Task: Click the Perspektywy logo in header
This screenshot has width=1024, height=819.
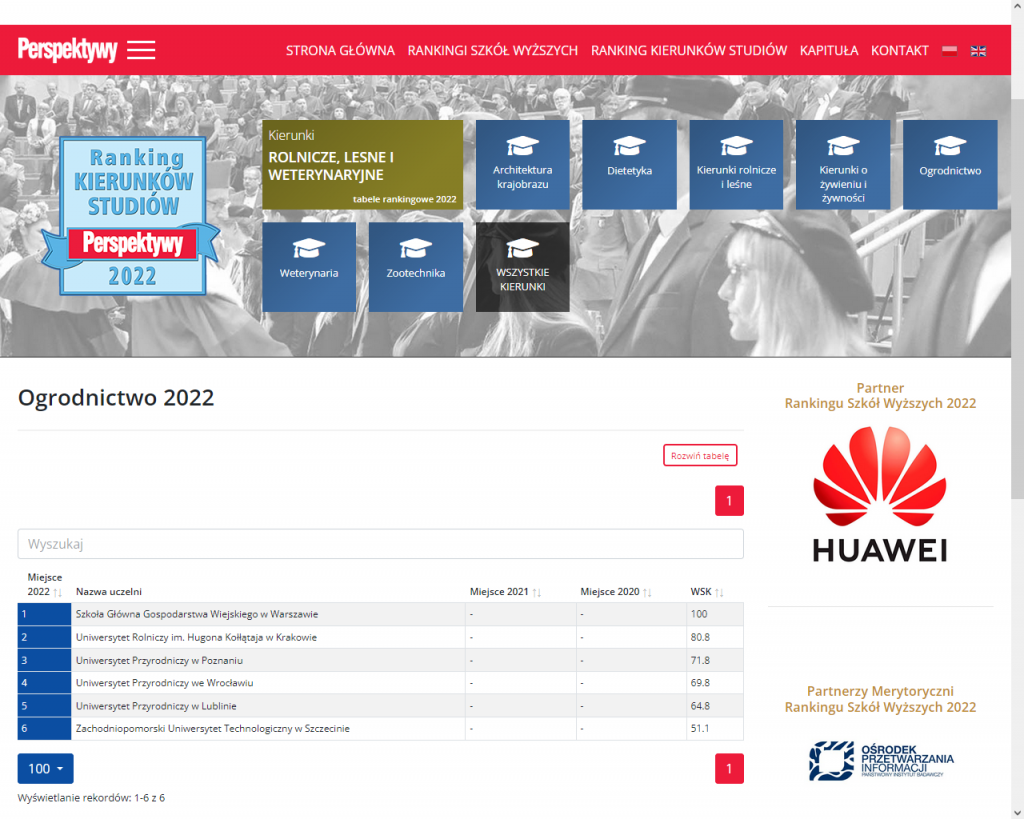Action: (67, 50)
